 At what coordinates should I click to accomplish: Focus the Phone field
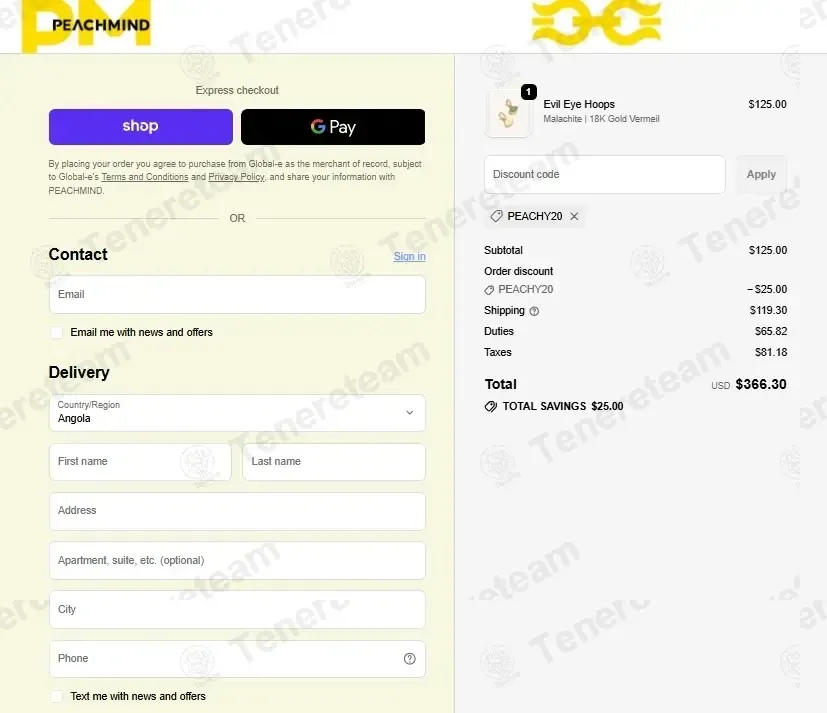[237, 659]
